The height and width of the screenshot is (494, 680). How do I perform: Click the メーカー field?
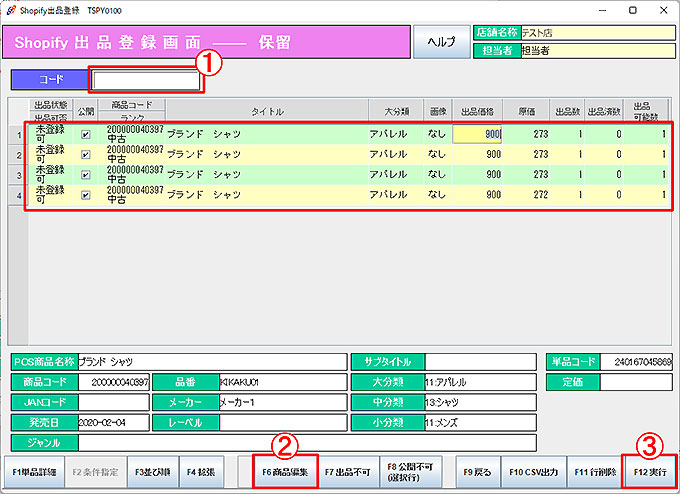pos(283,402)
